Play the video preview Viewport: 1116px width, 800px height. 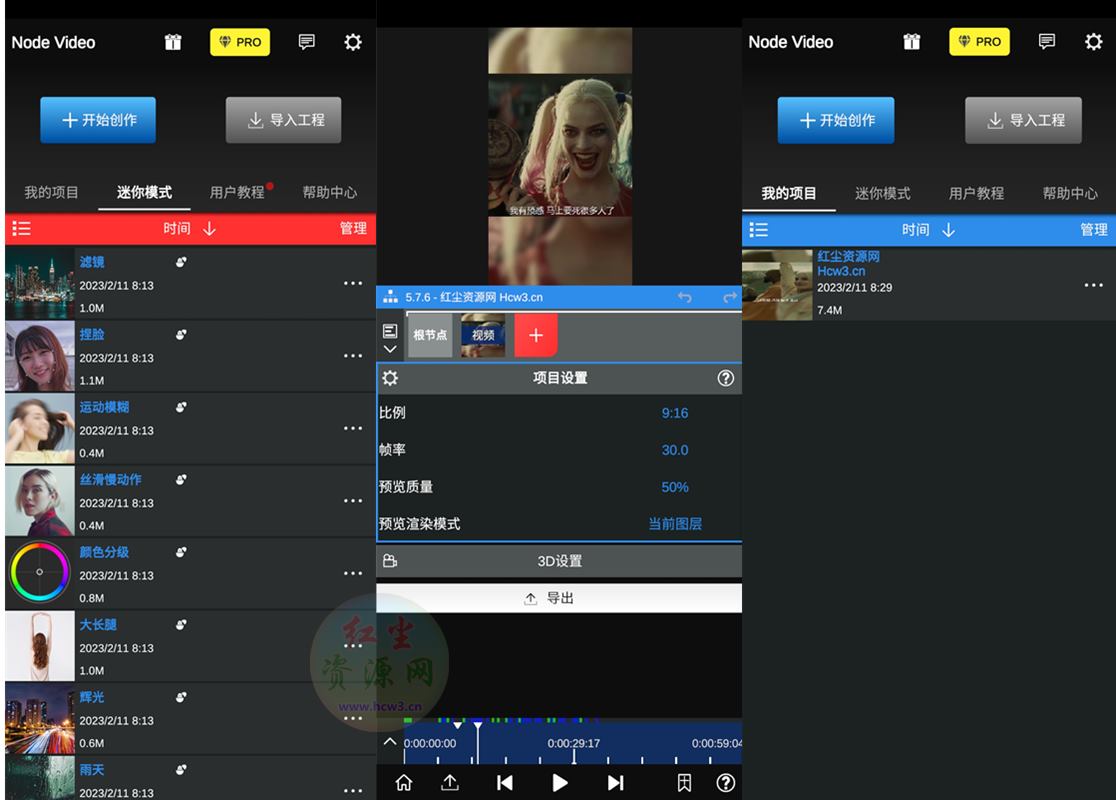(559, 783)
